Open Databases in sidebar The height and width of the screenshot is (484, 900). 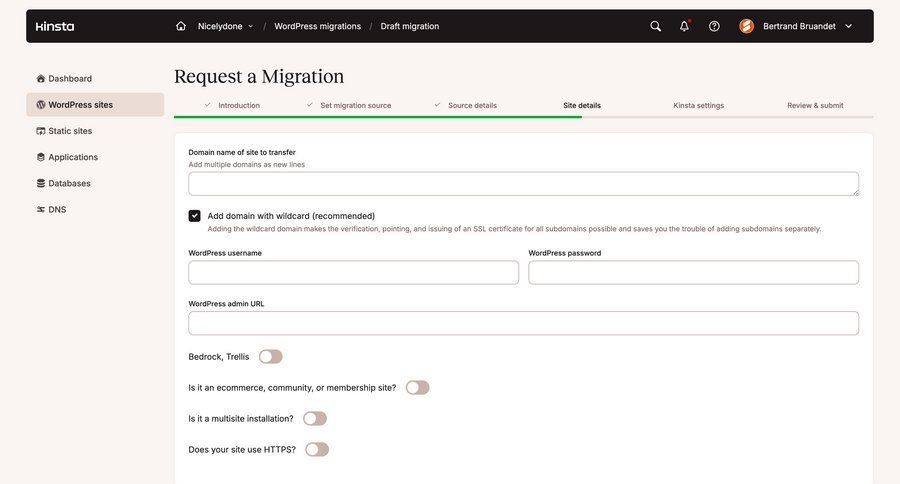pyautogui.click(x=69, y=183)
